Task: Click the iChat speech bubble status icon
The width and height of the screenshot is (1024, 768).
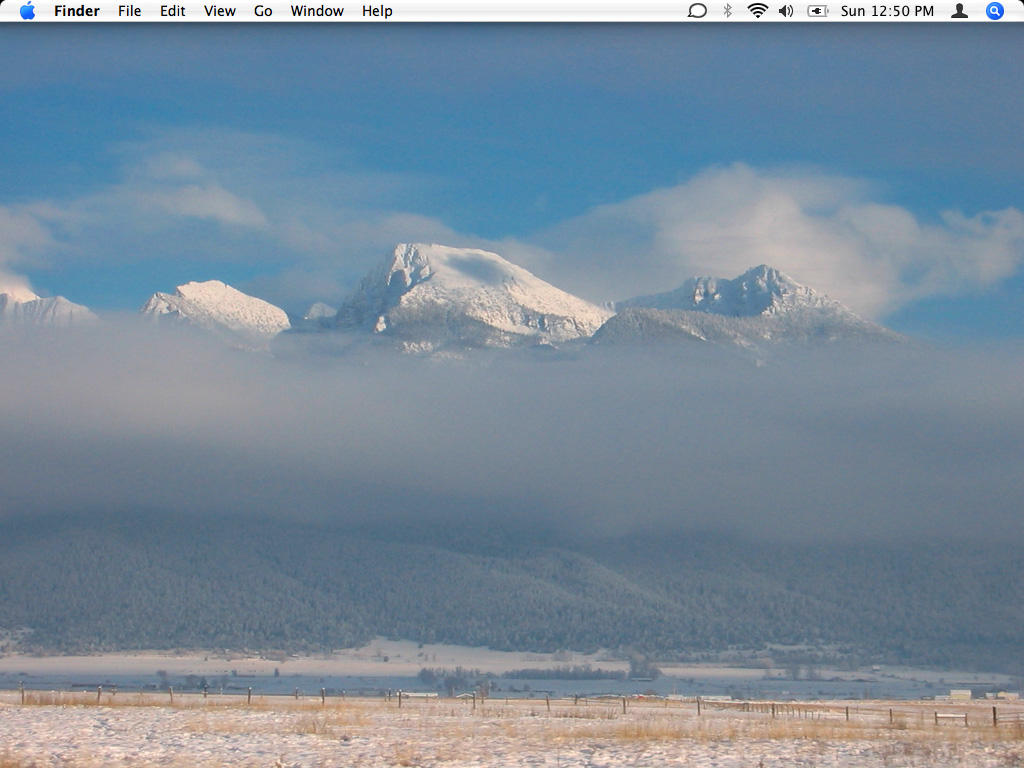Action: (697, 10)
